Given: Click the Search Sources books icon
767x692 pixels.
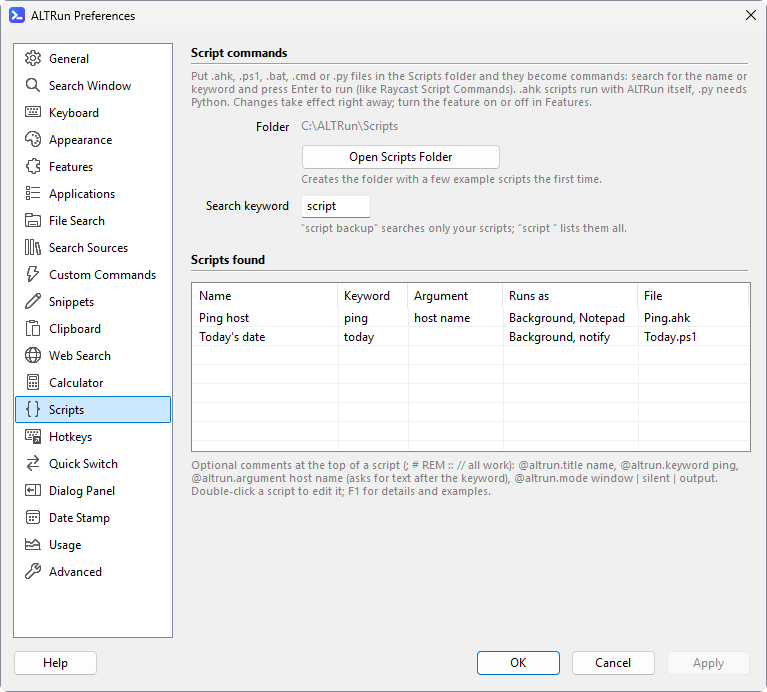Looking at the screenshot, I should click(x=33, y=247).
